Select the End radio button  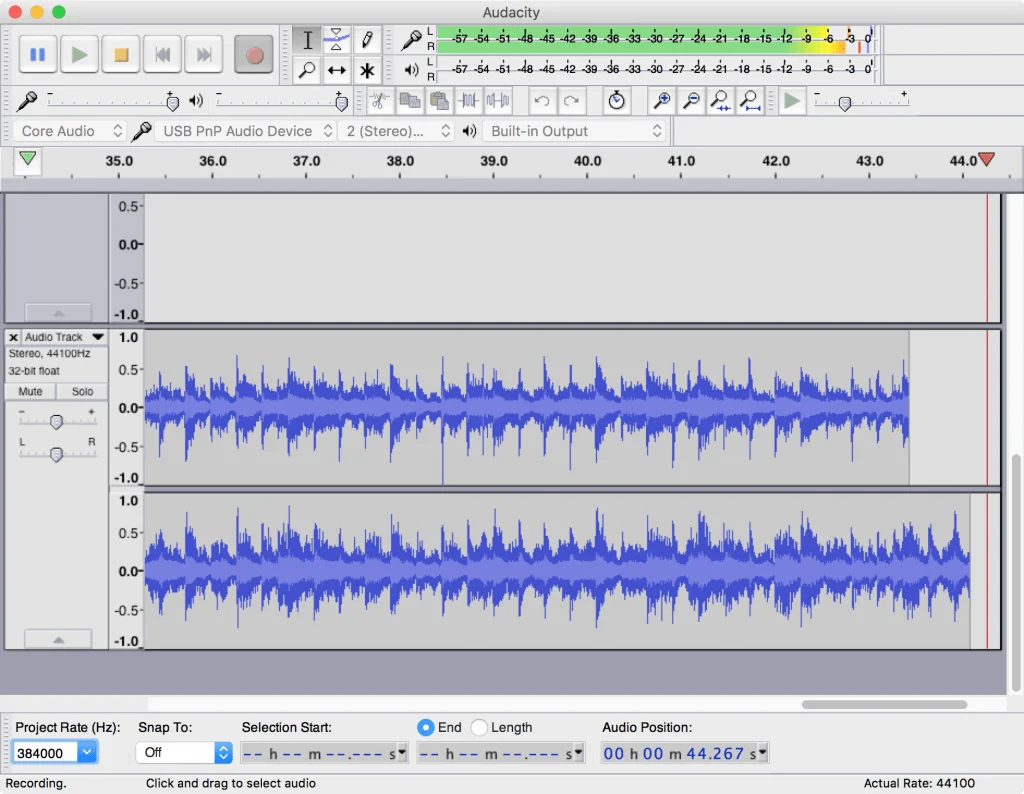[427, 728]
